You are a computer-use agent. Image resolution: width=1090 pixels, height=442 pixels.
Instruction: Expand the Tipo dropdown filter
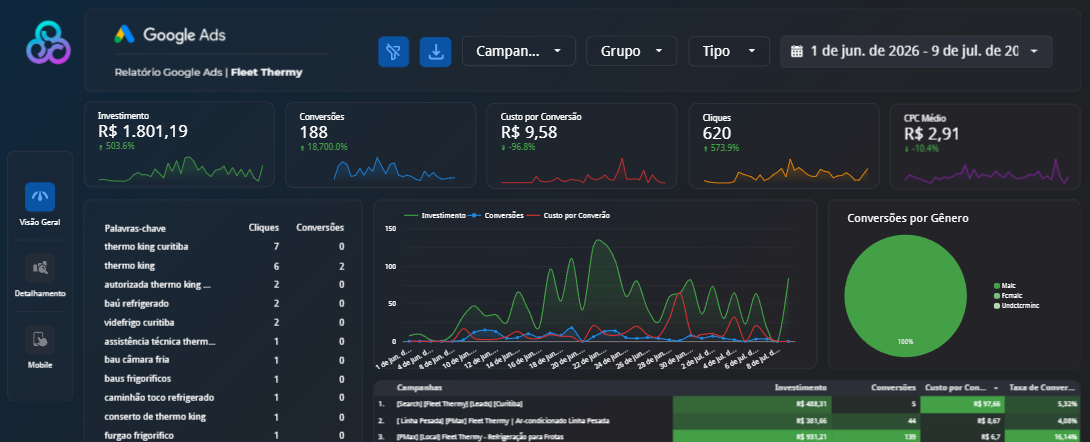(729, 51)
